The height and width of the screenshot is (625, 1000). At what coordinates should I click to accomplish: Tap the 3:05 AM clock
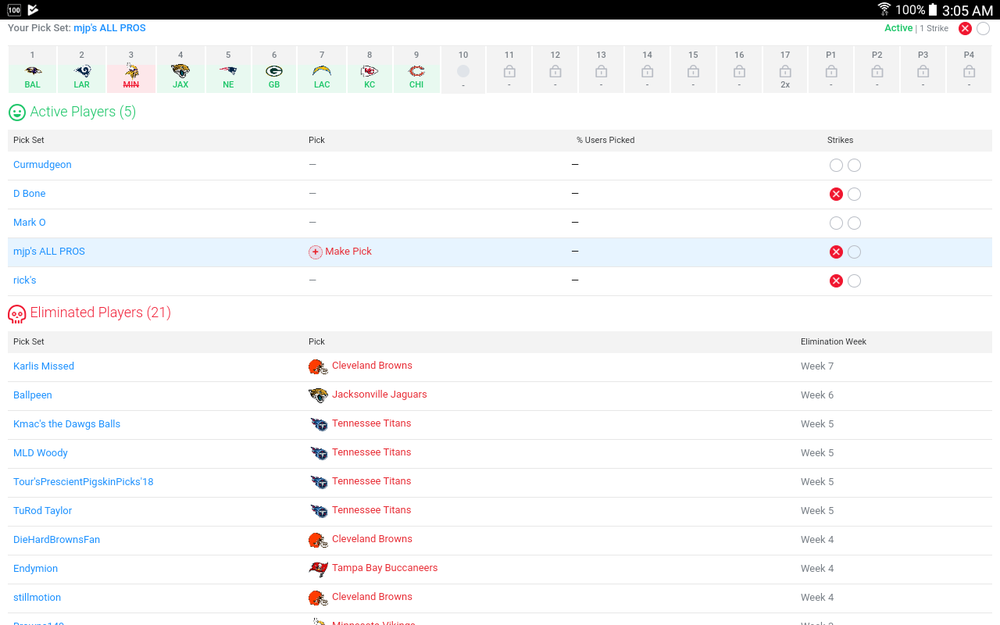pos(967,10)
